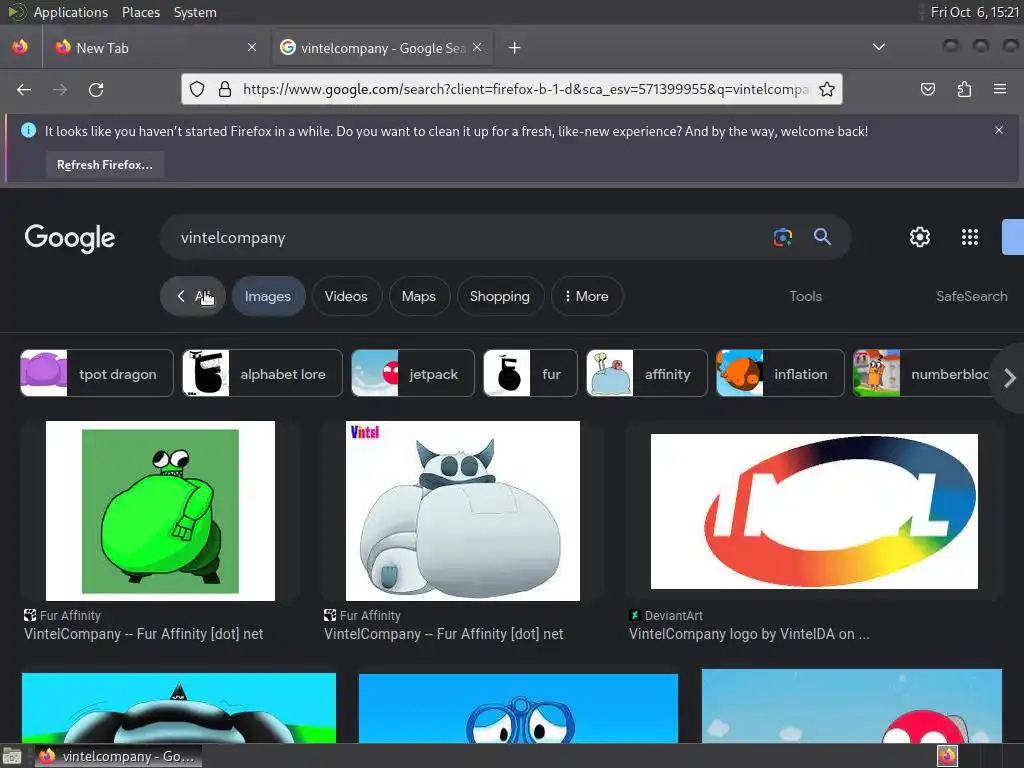Screen dimensions: 1024x768
Task: Select the alphabet lore suggestion chip
Action: point(262,374)
